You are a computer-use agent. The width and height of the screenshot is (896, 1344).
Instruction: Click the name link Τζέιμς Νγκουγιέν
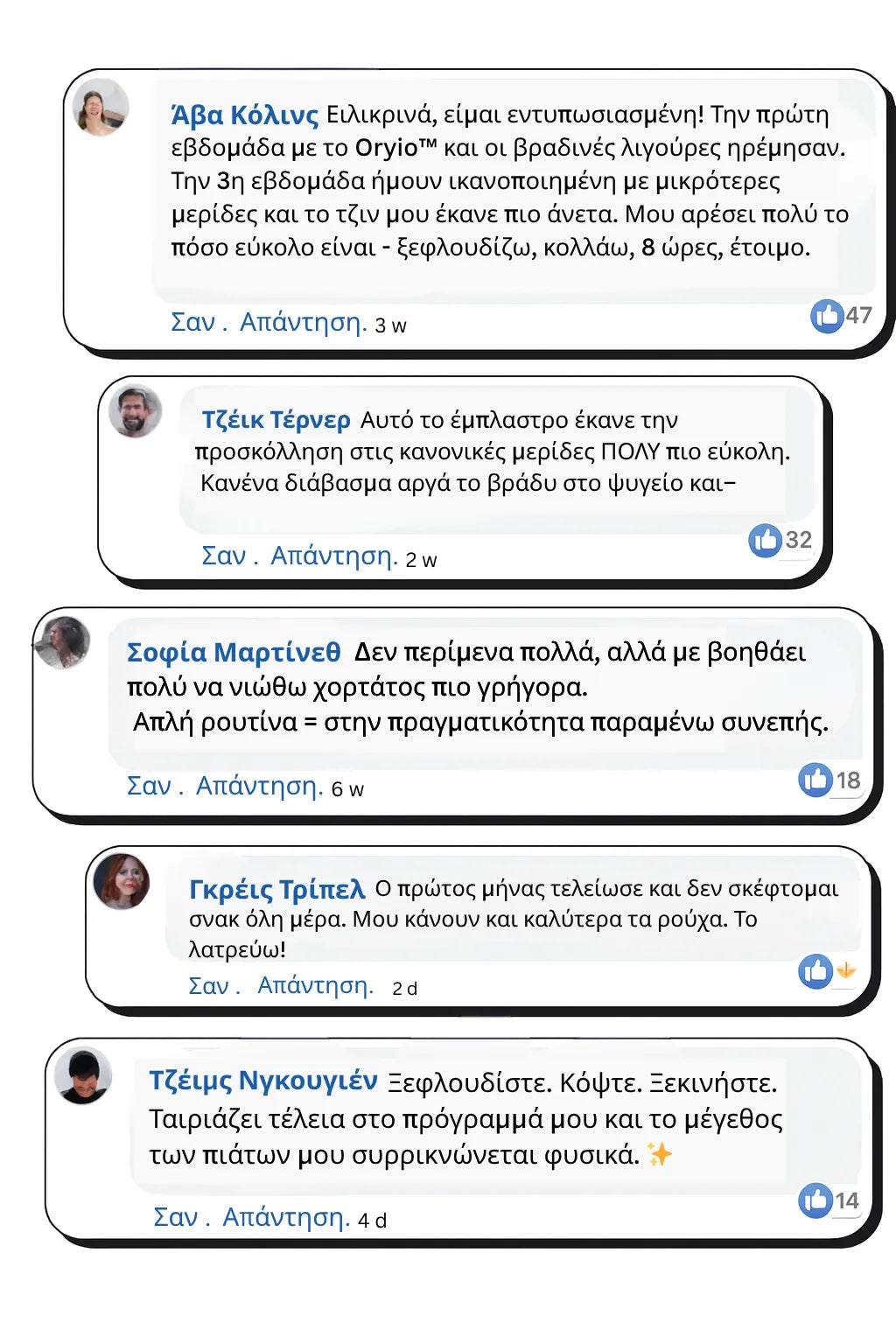(262, 1081)
